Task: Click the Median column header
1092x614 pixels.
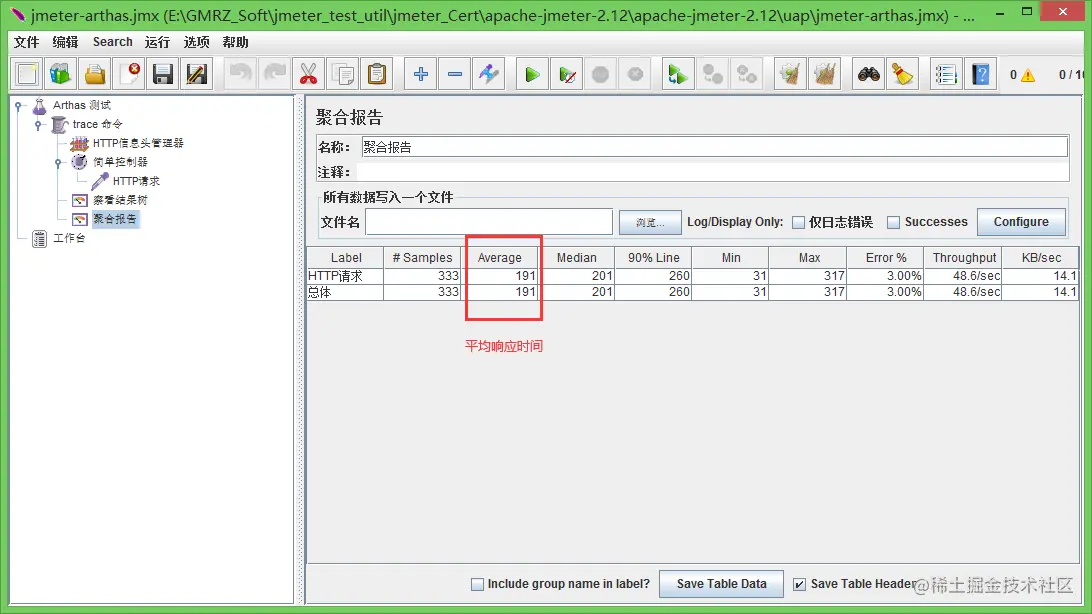Action: [x=577, y=258]
